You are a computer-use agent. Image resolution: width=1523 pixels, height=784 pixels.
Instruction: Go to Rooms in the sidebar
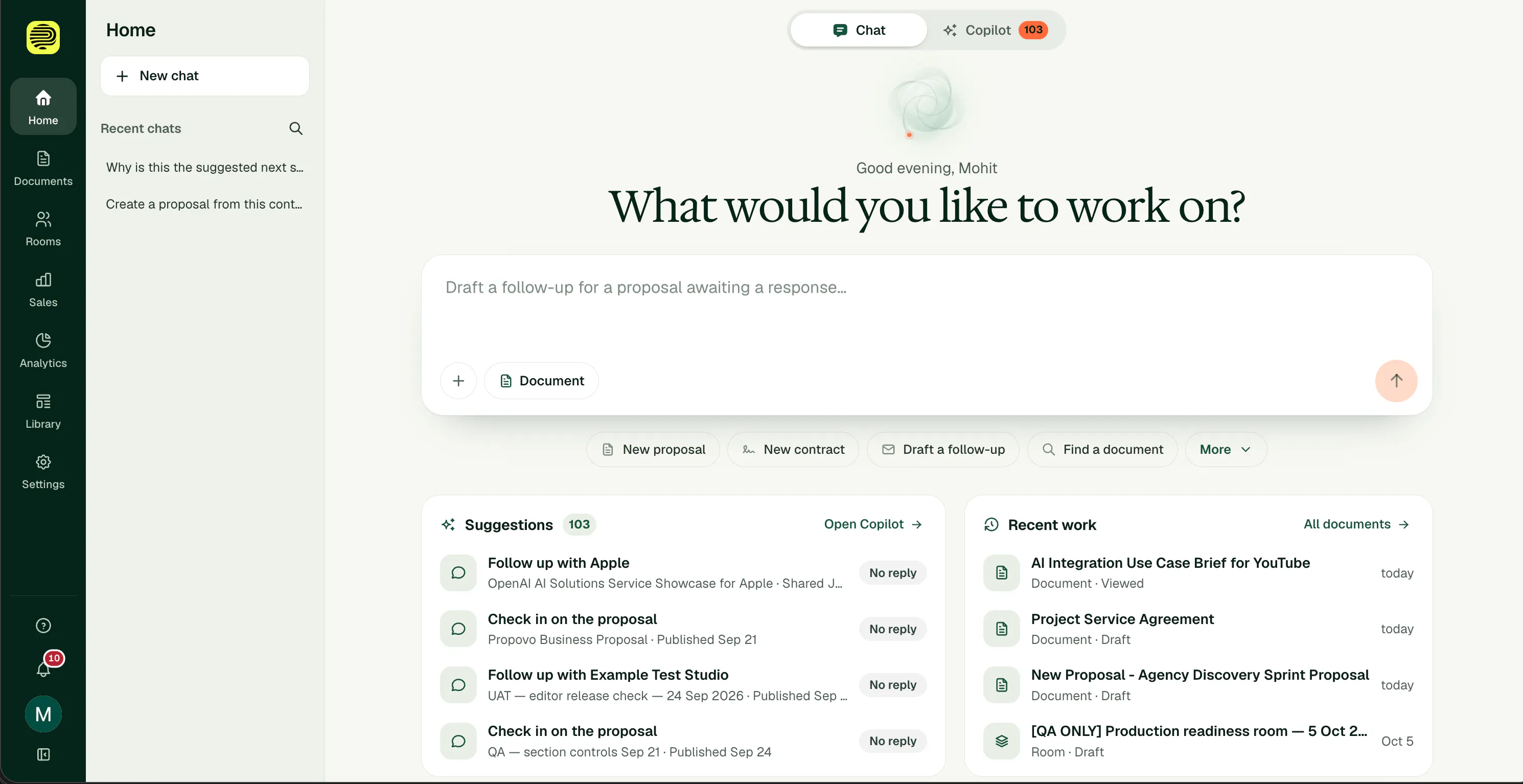click(43, 229)
